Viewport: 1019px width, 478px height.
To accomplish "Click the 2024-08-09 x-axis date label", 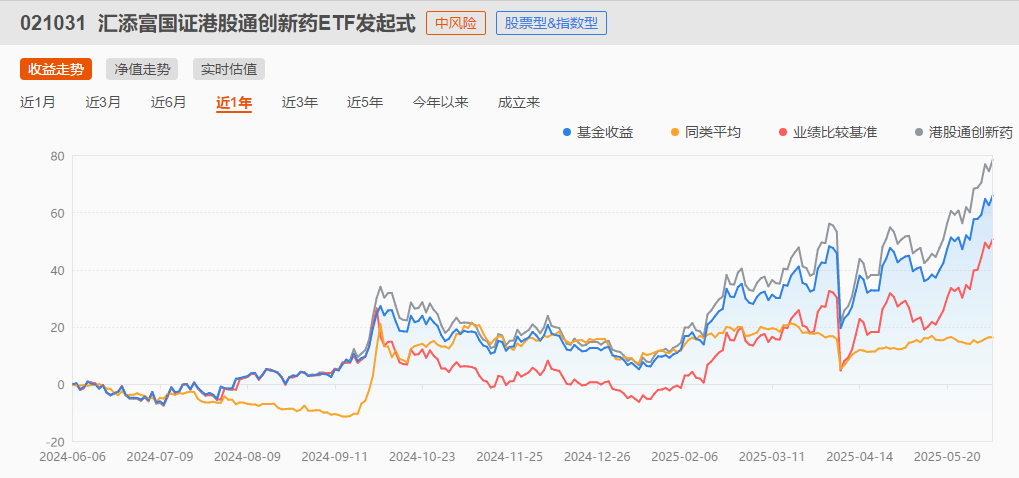I will (247, 457).
